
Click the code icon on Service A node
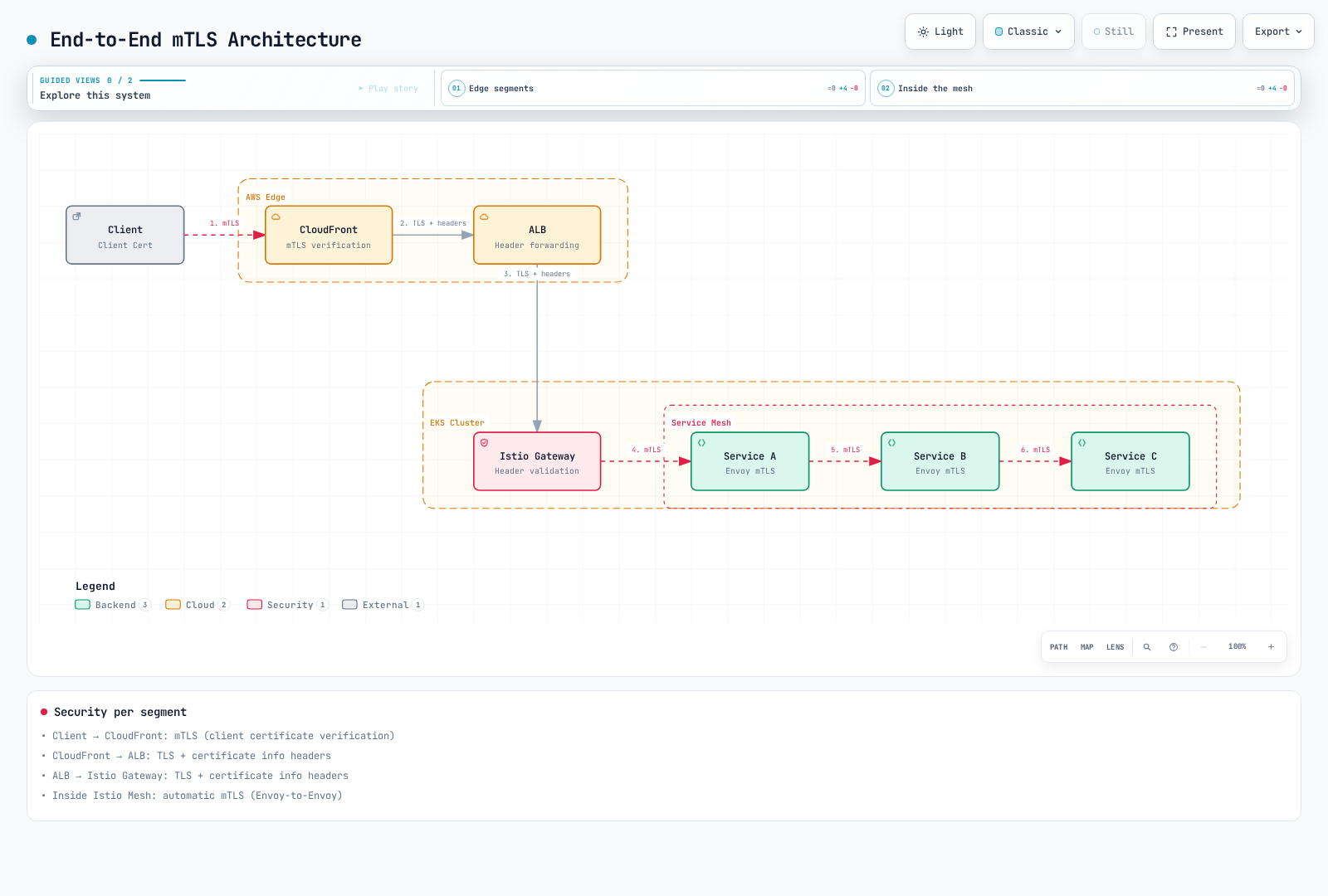pyautogui.click(x=702, y=443)
